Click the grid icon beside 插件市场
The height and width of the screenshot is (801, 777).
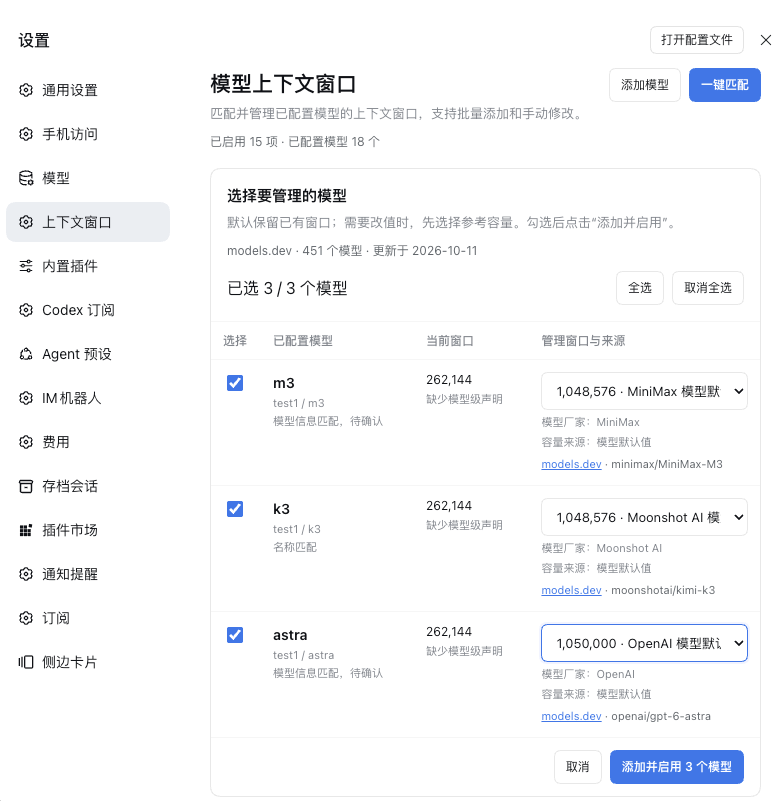26,530
